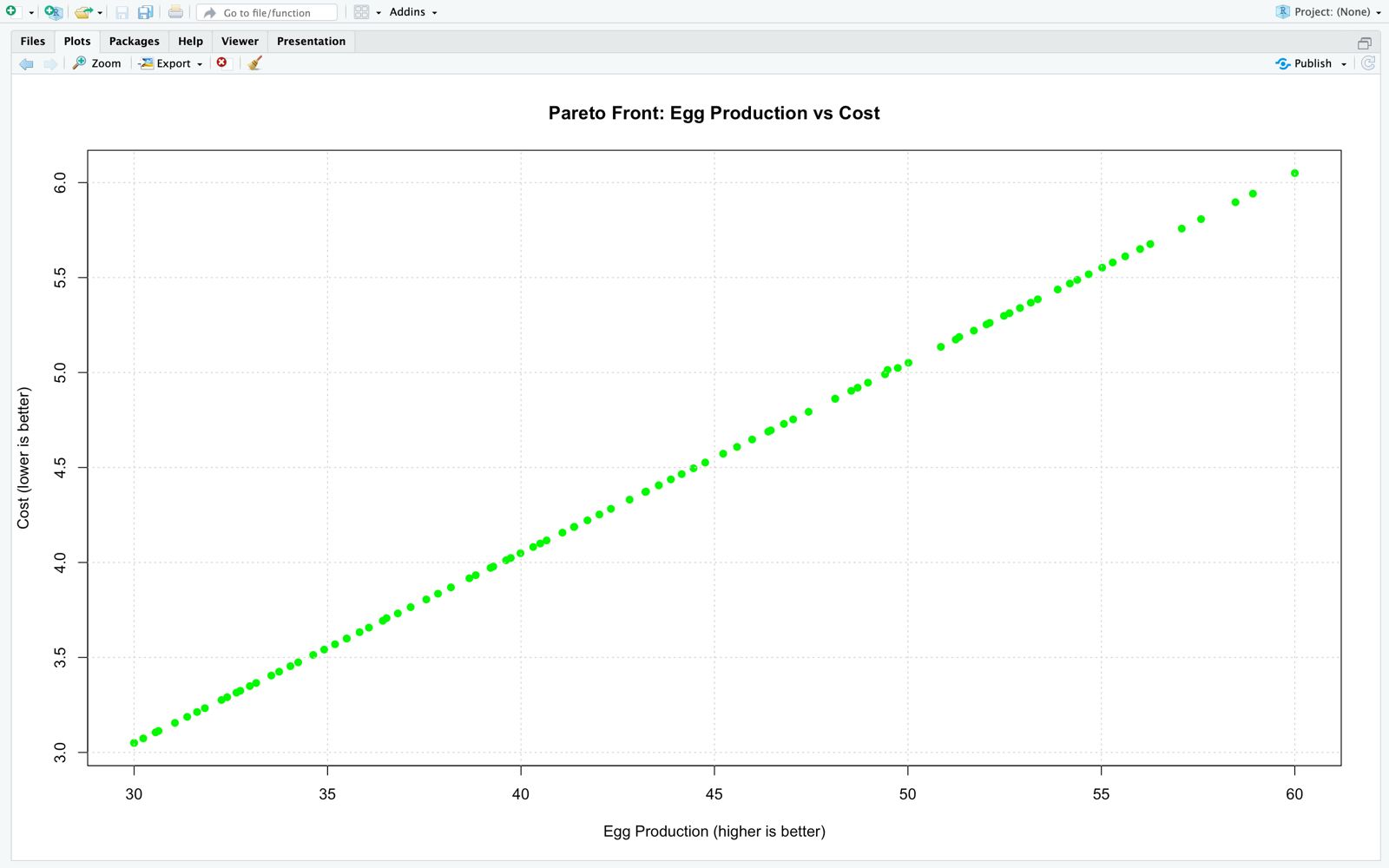Click the Create a Project icon
This screenshot has height=868, width=1389.
(x=53, y=12)
